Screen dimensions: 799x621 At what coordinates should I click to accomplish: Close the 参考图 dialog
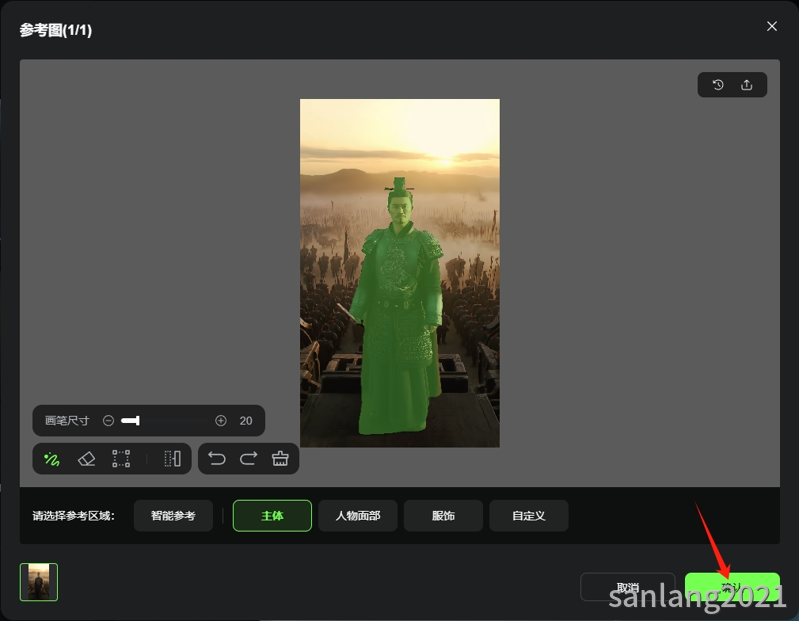coord(772,26)
